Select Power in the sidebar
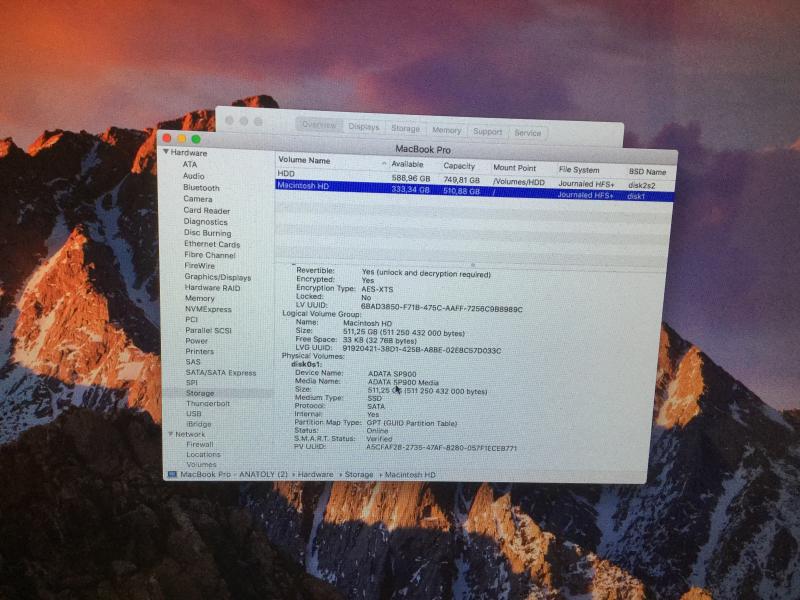The width and height of the screenshot is (800, 600). click(196, 341)
